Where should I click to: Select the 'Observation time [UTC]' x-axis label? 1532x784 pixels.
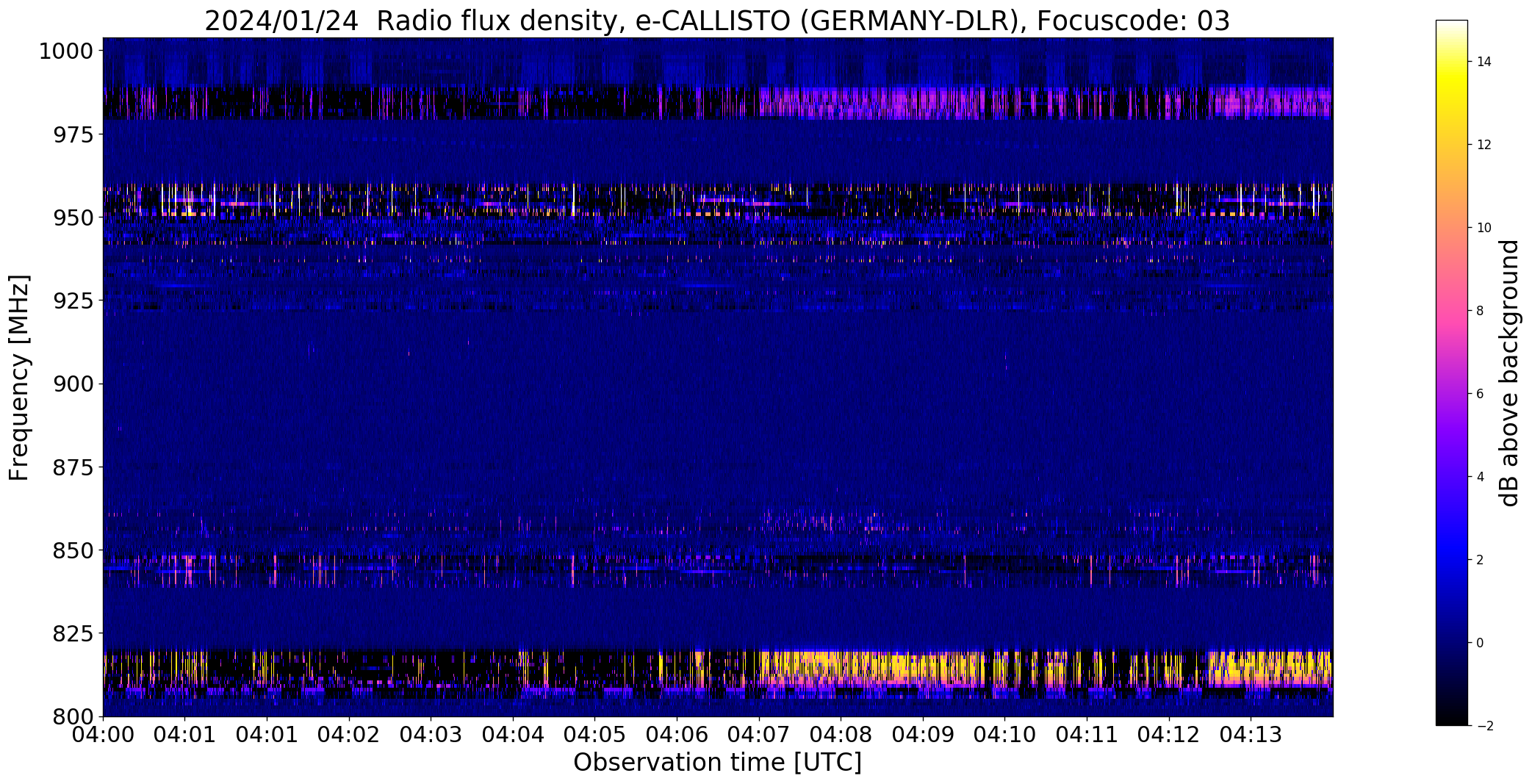pyautogui.click(x=717, y=763)
